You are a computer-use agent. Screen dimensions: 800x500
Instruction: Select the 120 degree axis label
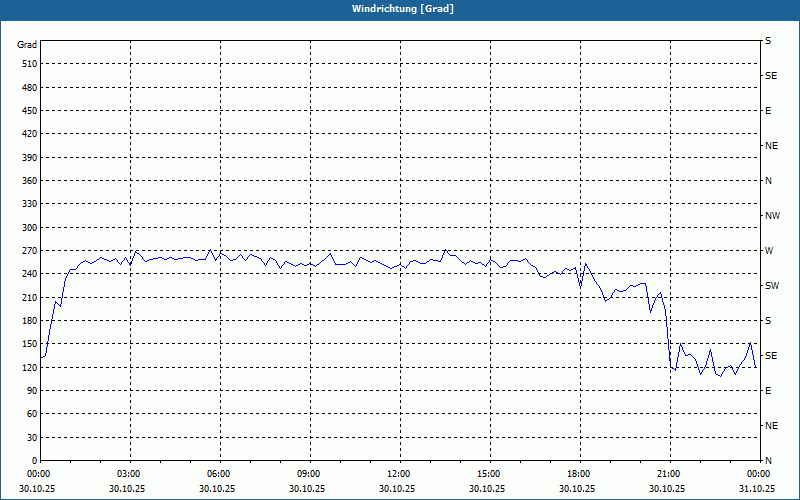(30, 367)
